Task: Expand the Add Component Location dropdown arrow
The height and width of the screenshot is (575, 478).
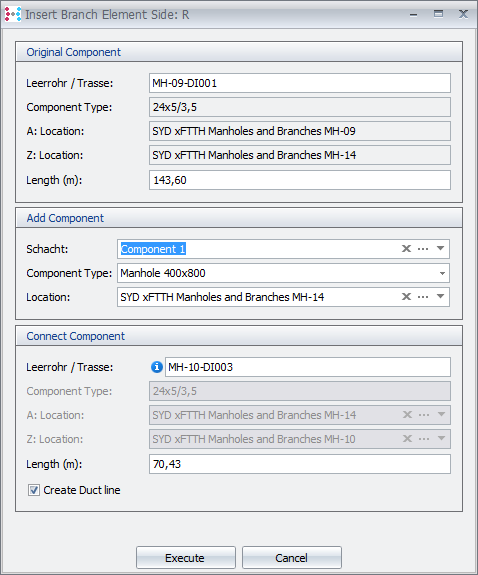Action: click(x=441, y=296)
